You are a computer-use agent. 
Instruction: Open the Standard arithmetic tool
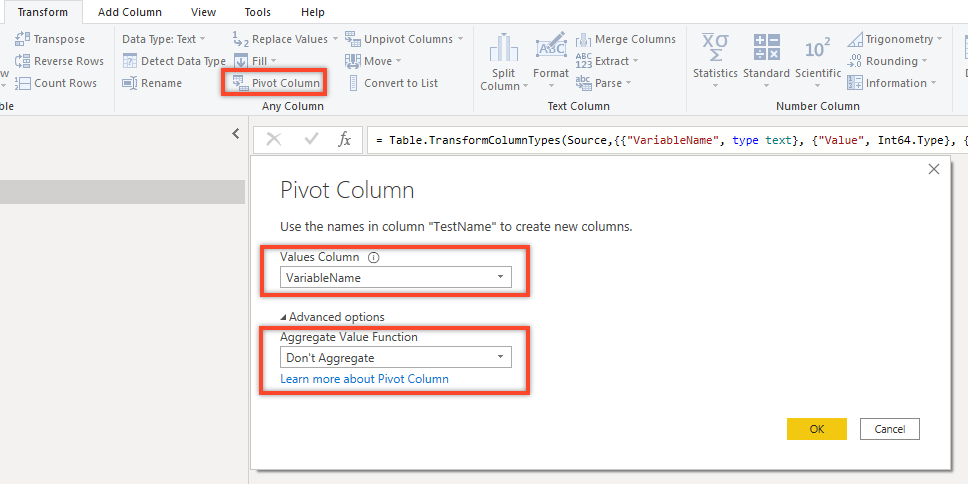click(x=766, y=62)
